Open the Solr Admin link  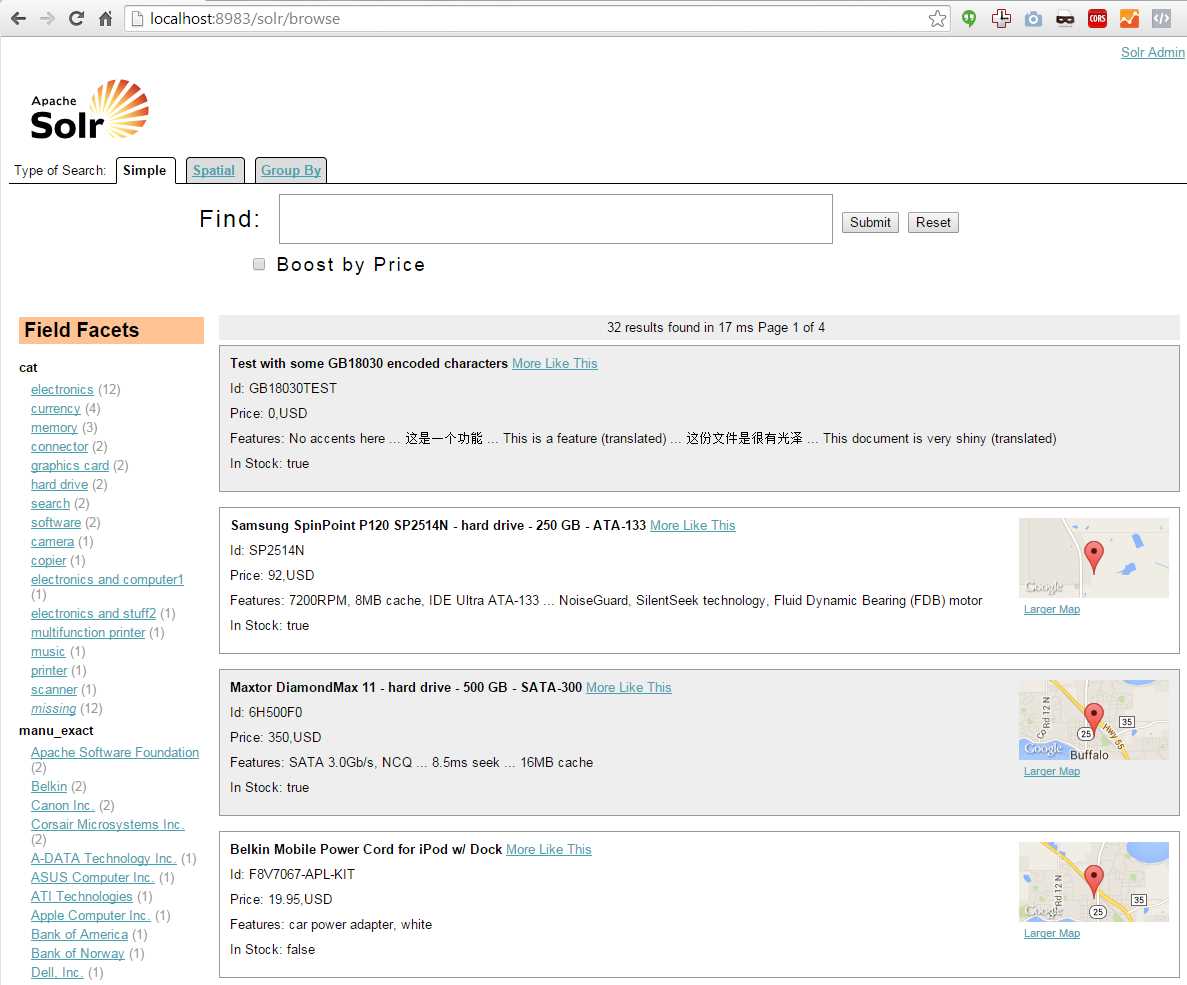[1152, 52]
